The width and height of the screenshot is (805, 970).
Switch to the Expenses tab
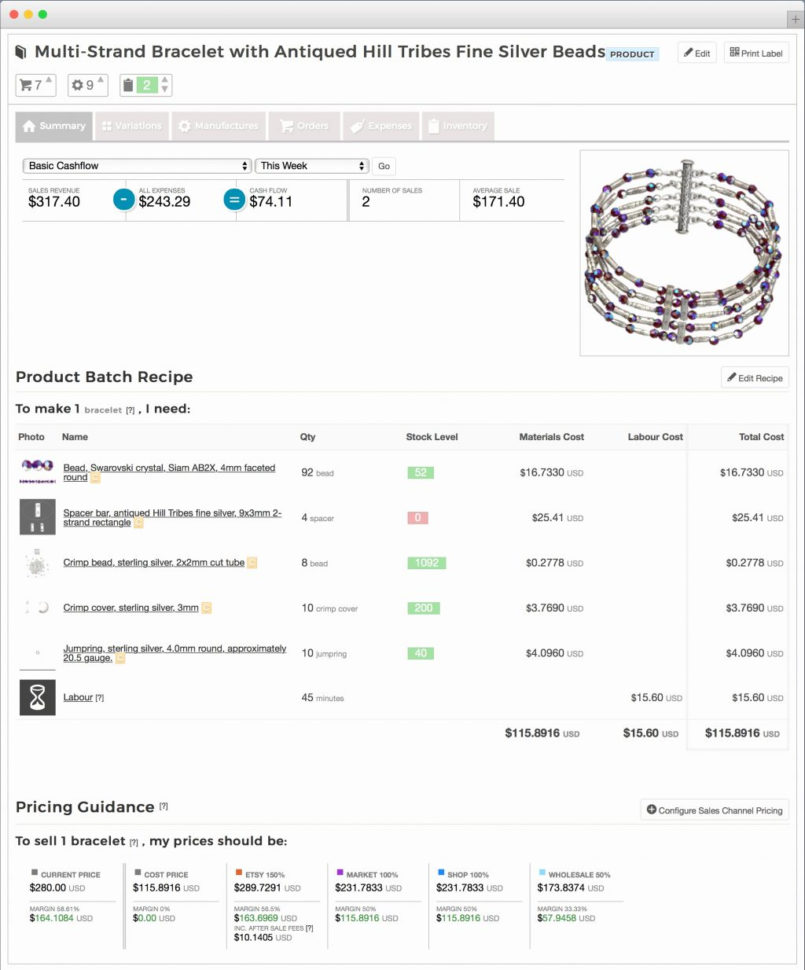click(381, 126)
